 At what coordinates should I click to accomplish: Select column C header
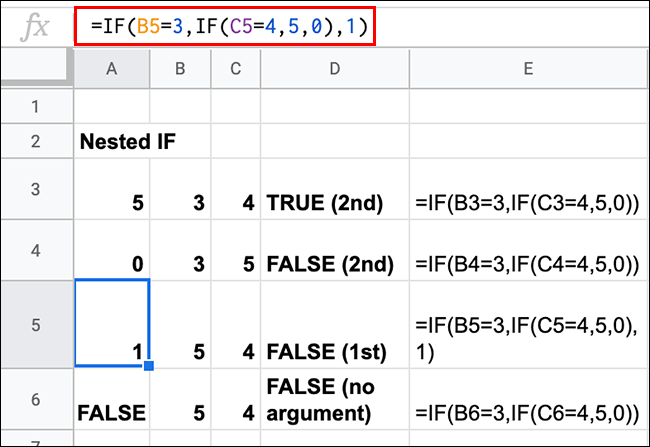pos(234,67)
